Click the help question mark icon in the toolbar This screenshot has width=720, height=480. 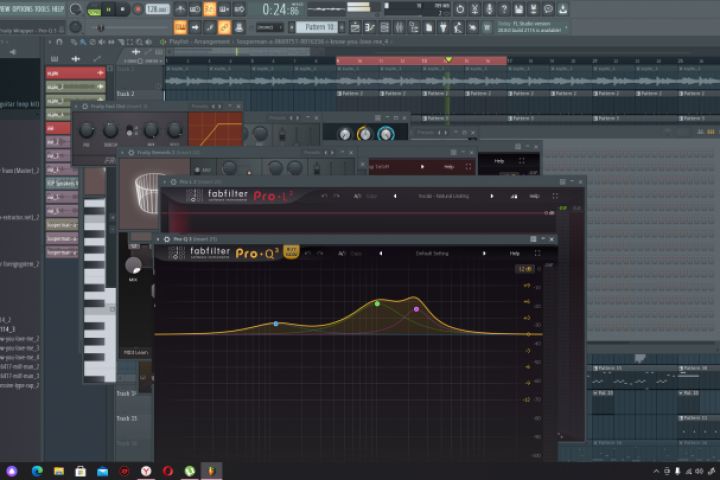(504, 9)
